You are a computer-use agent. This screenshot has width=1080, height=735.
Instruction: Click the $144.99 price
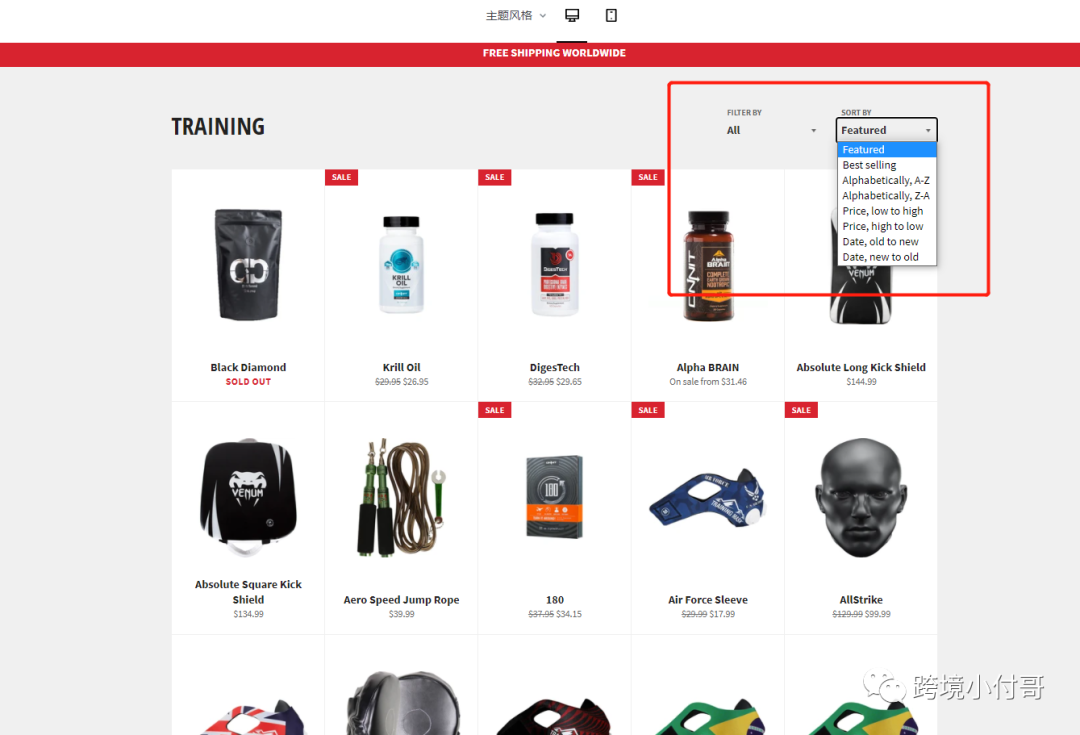tap(861, 382)
